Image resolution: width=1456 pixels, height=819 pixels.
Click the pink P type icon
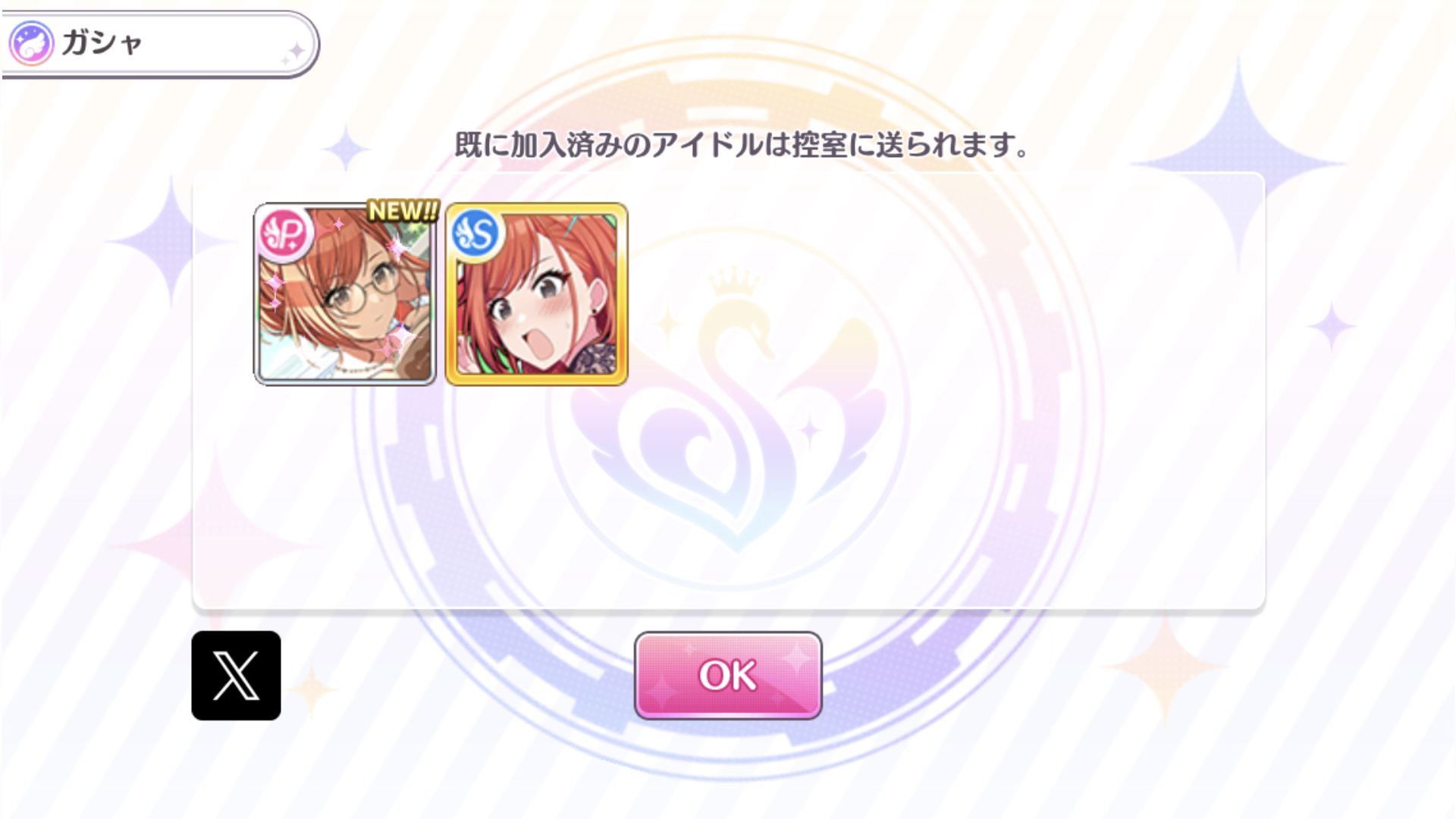(284, 234)
